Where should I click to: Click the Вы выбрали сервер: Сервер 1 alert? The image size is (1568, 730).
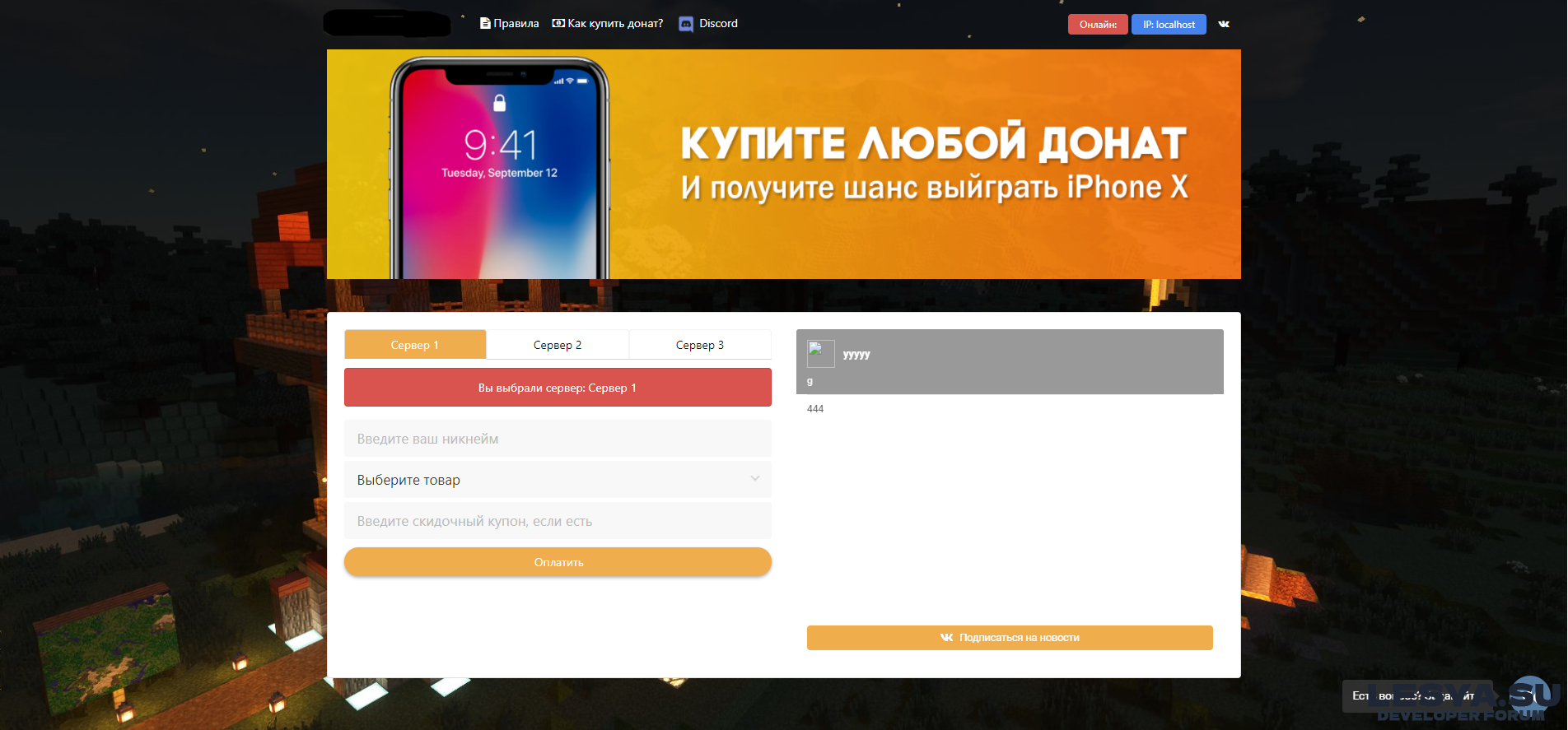point(558,388)
